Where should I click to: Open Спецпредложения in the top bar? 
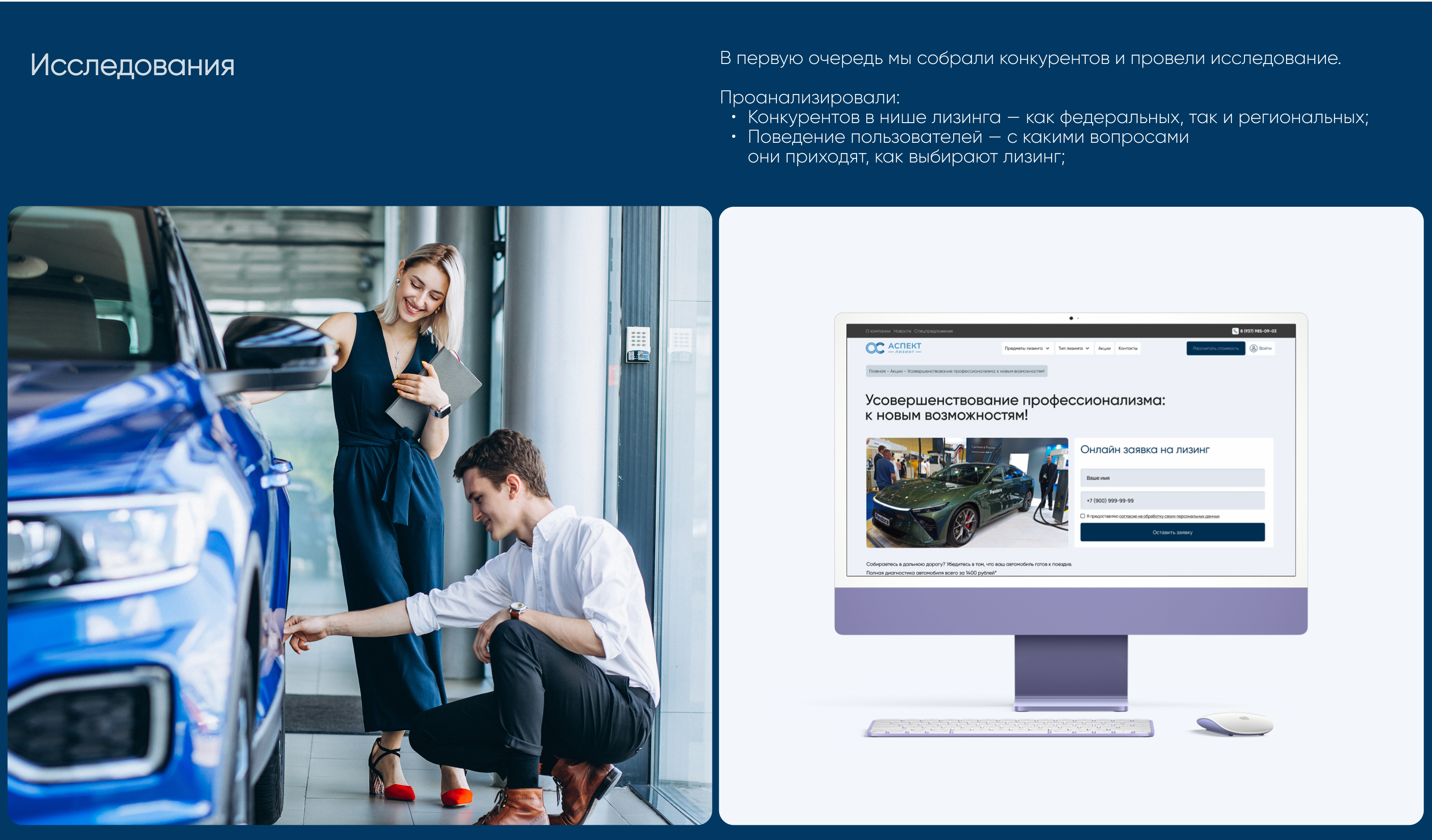(x=933, y=331)
